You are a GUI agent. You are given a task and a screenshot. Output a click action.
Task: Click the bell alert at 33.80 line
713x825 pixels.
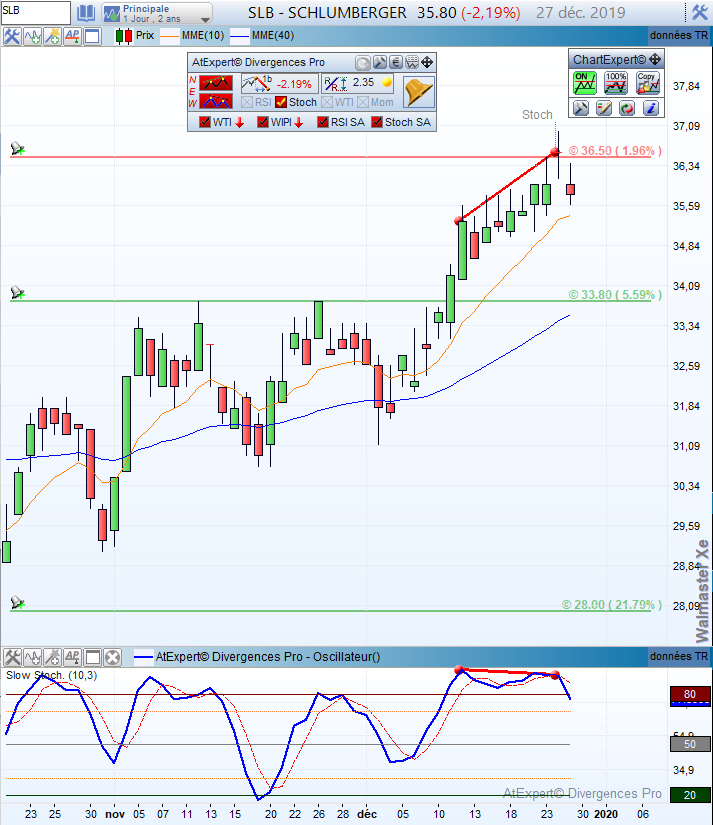[17, 293]
